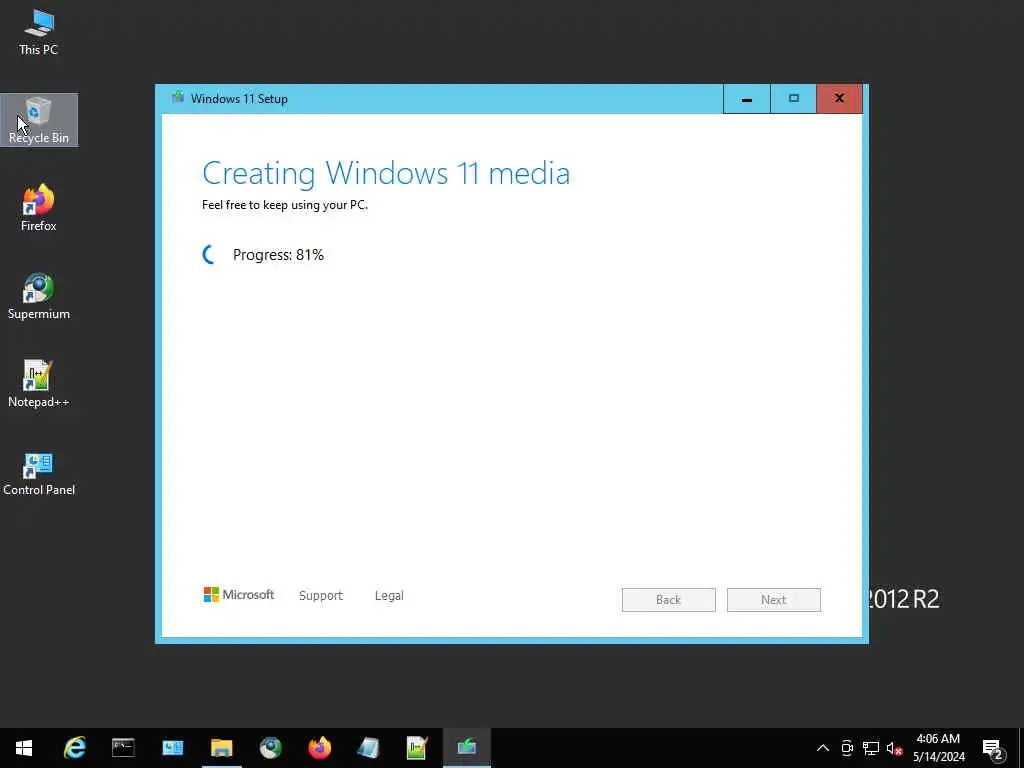The height and width of the screenshot is (768, 1024).
Task: Close the Windows 11 Setup window
Action: point(840,99)
